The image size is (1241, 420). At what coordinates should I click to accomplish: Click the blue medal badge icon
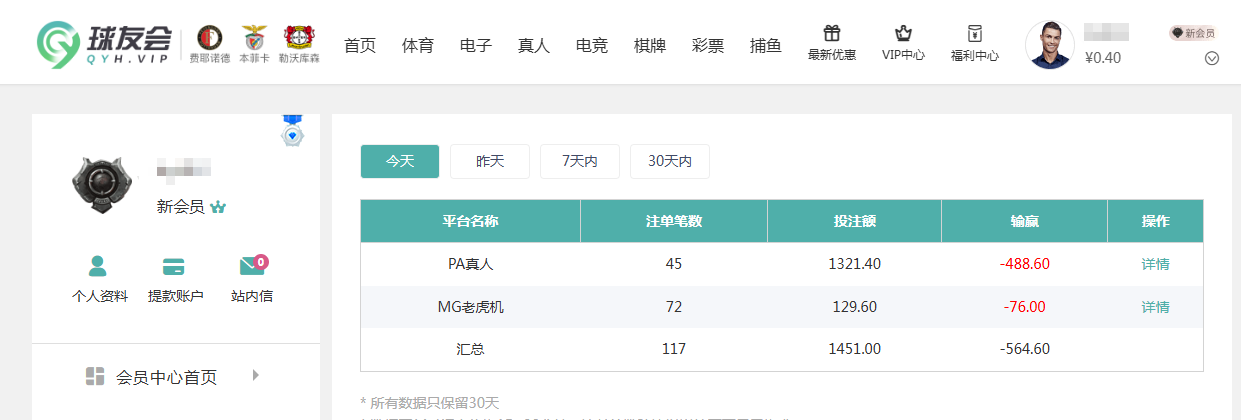pos(292,132)
